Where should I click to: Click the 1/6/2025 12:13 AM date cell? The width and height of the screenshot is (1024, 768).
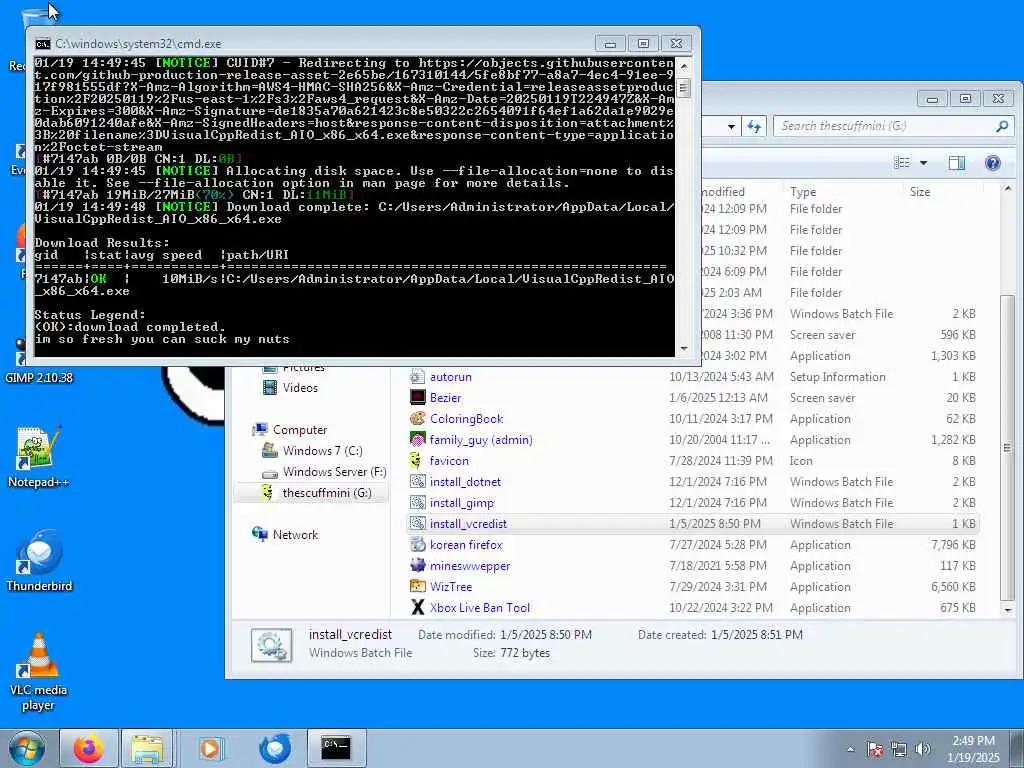pos(718,398)
